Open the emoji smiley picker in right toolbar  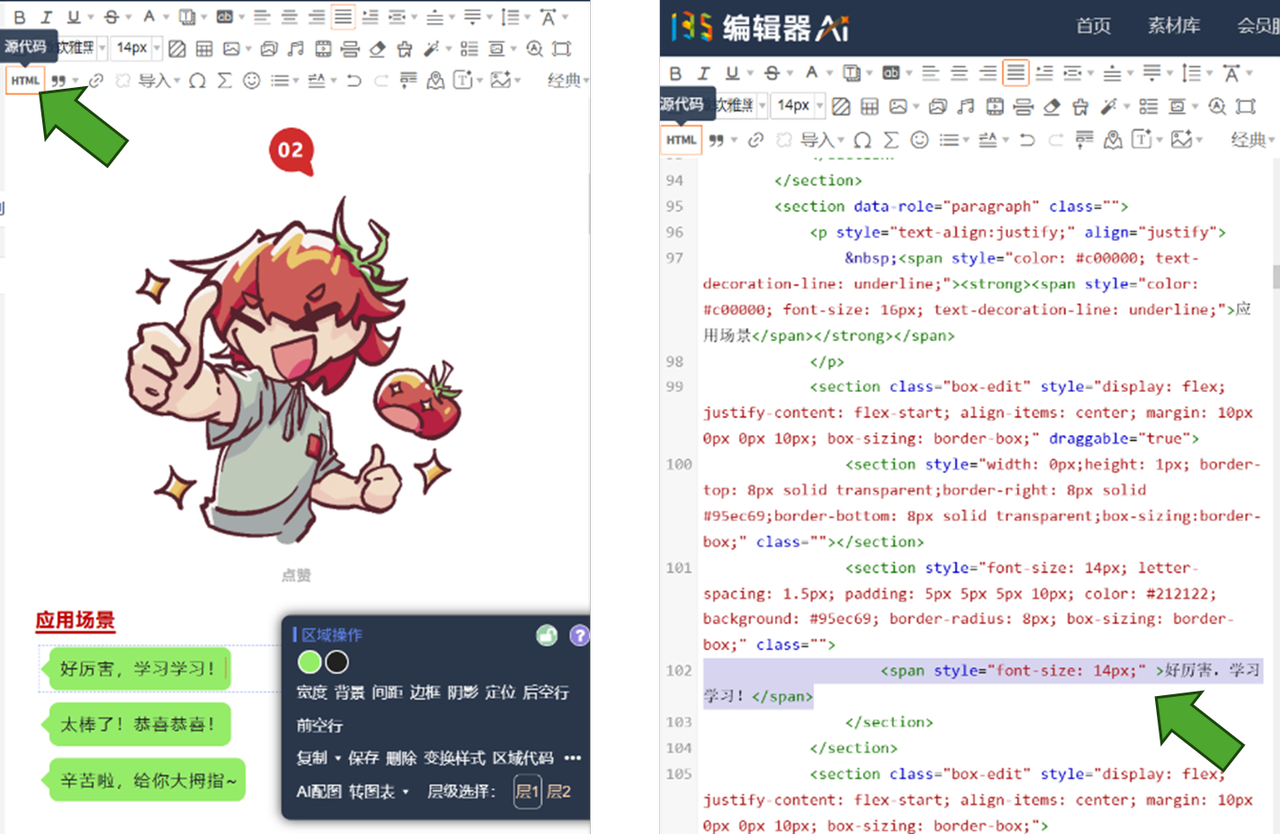(x=919, y=140)
